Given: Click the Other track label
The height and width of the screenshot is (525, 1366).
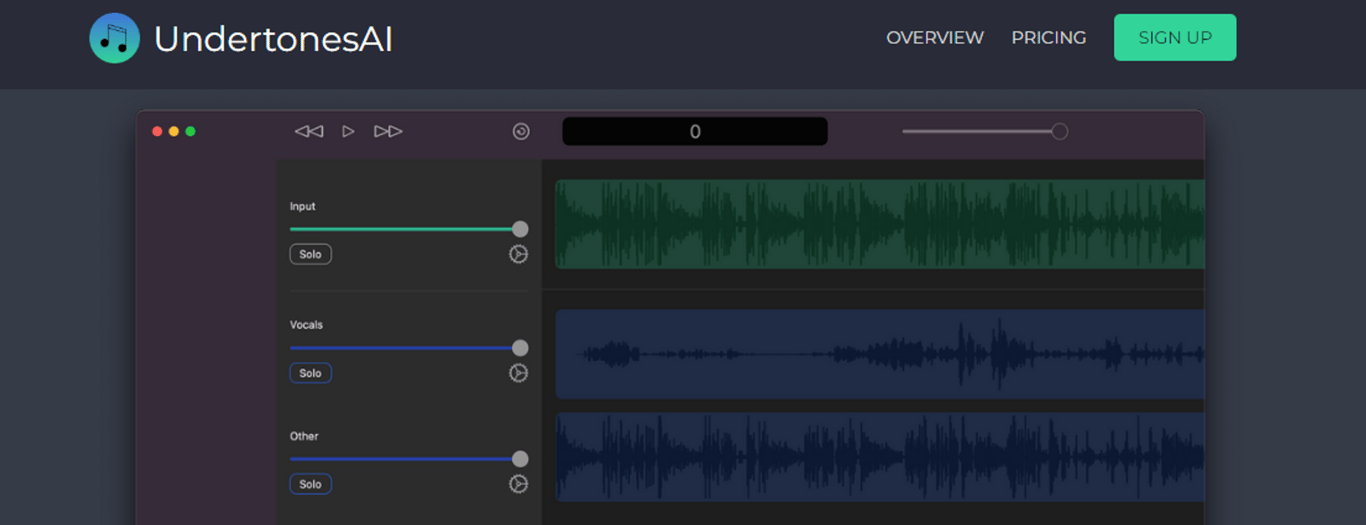Looking at the screenshot, I should 304,436.
